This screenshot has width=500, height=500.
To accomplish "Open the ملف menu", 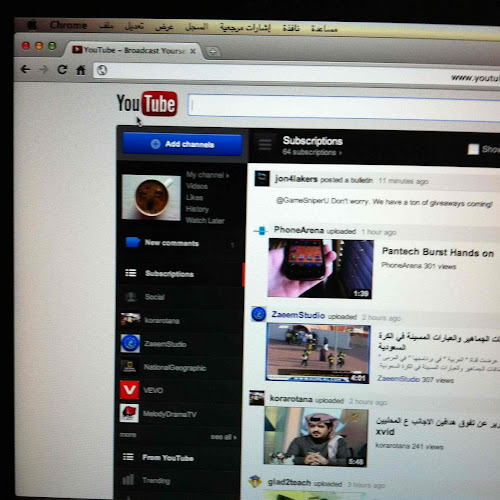I will tap(106, 26).
